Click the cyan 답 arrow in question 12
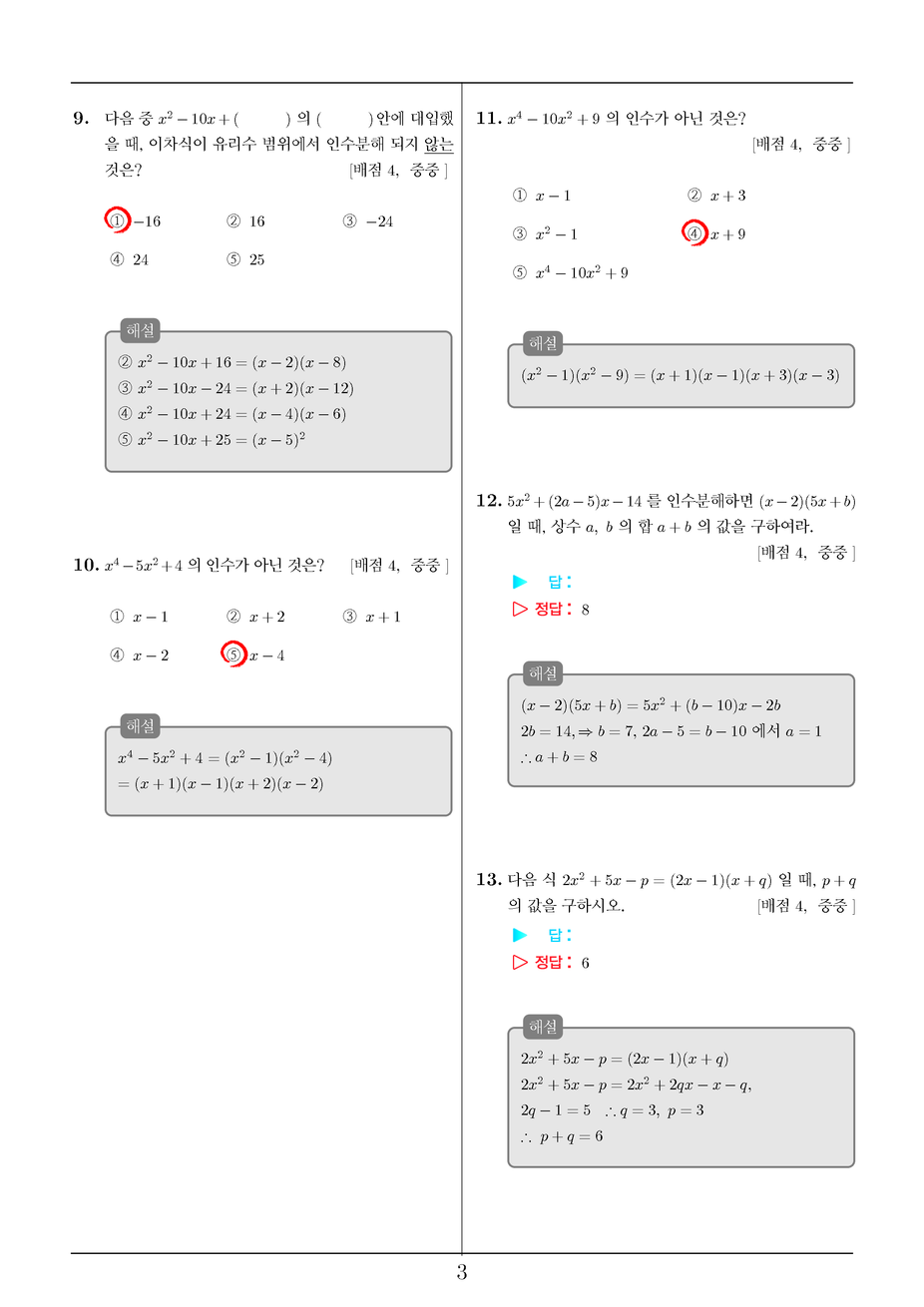The width and height of the screenshot is (924, 1307). [520, 582]
